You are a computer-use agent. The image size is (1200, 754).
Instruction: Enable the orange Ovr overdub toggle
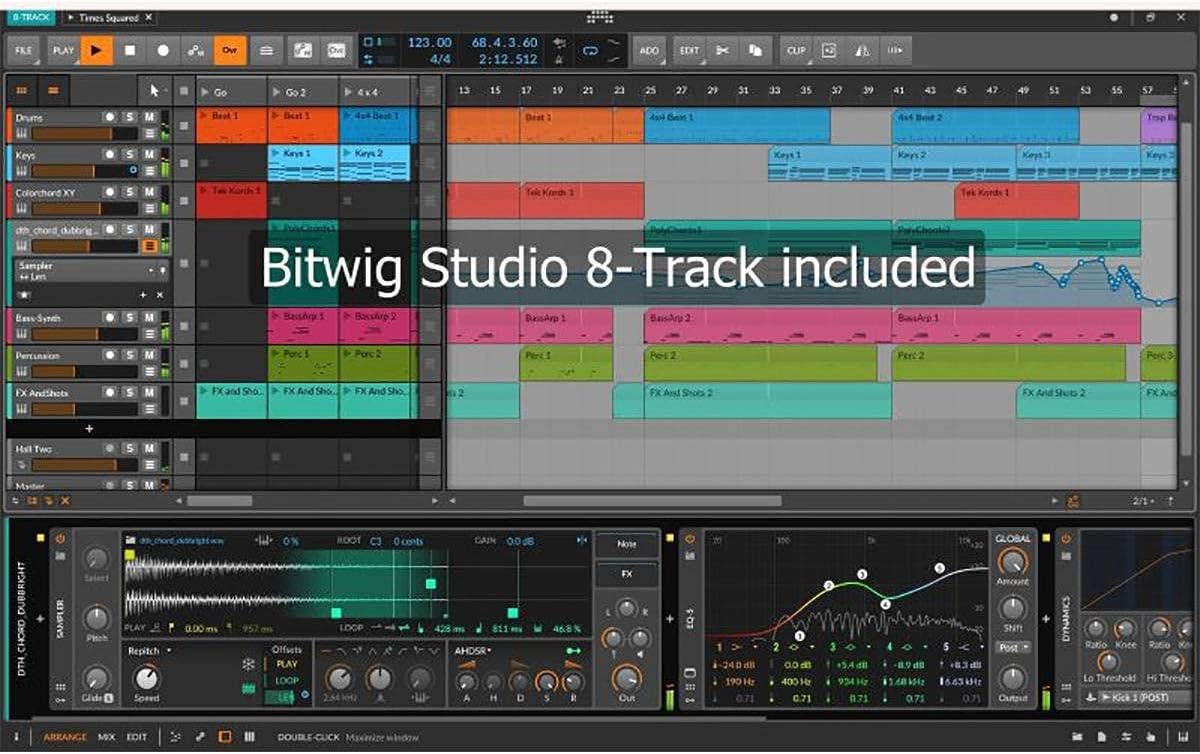tap(232, 50)
